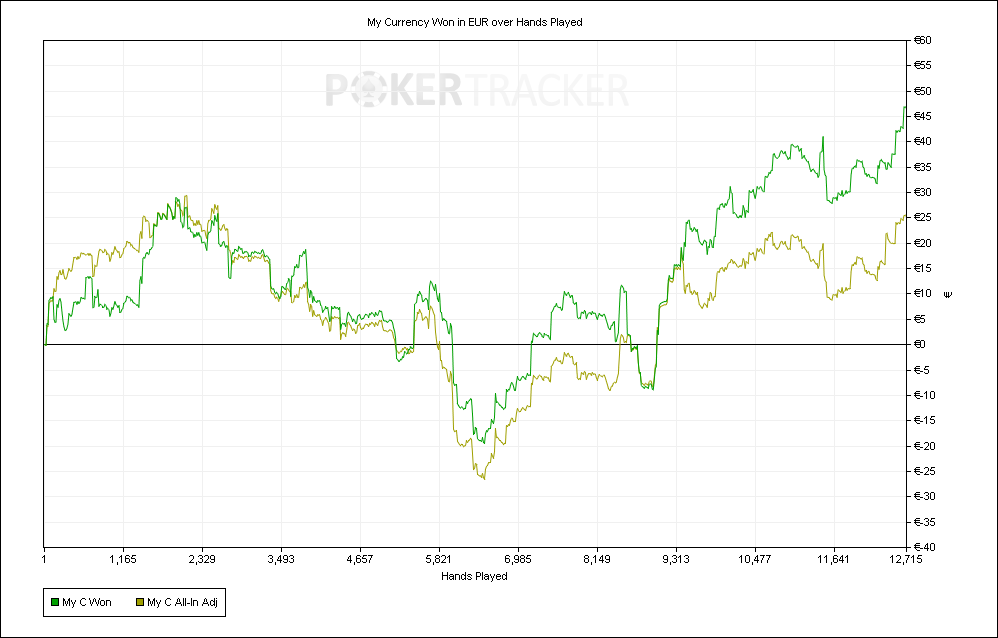The image size is (998, 638).
Task: Click the €15 y-axis label
Action: coord(922,268)
